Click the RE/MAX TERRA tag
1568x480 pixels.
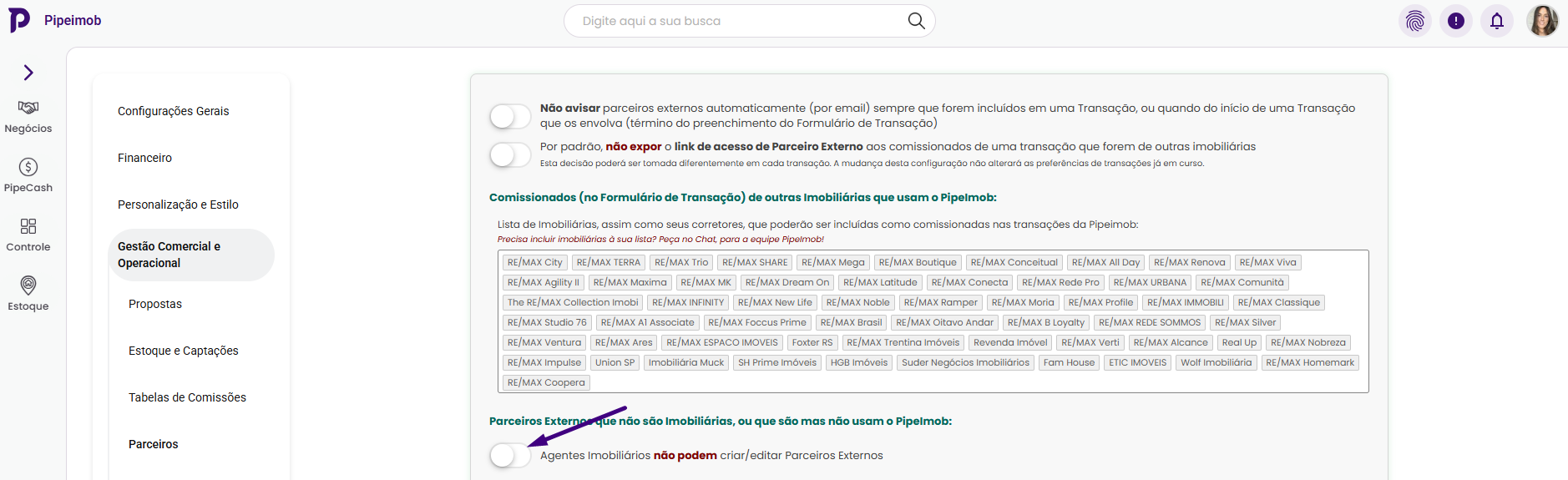click(x=609, y=262)
